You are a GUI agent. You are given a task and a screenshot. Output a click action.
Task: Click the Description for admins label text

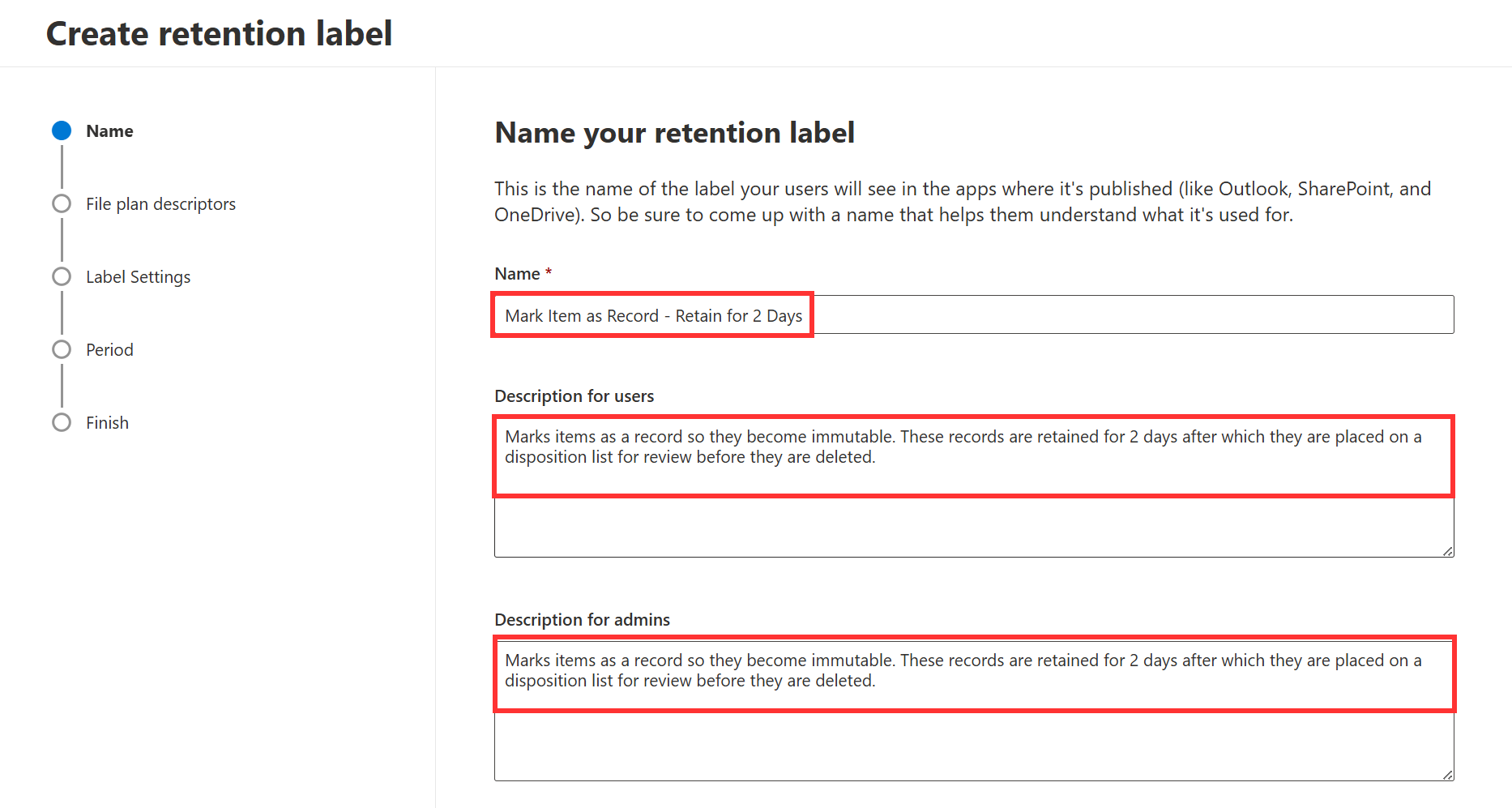tap(582, 619)
